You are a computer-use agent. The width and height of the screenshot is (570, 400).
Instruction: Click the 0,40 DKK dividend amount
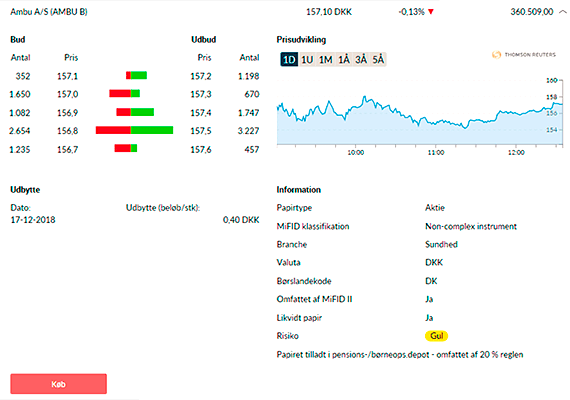click(x=241, y=220)
